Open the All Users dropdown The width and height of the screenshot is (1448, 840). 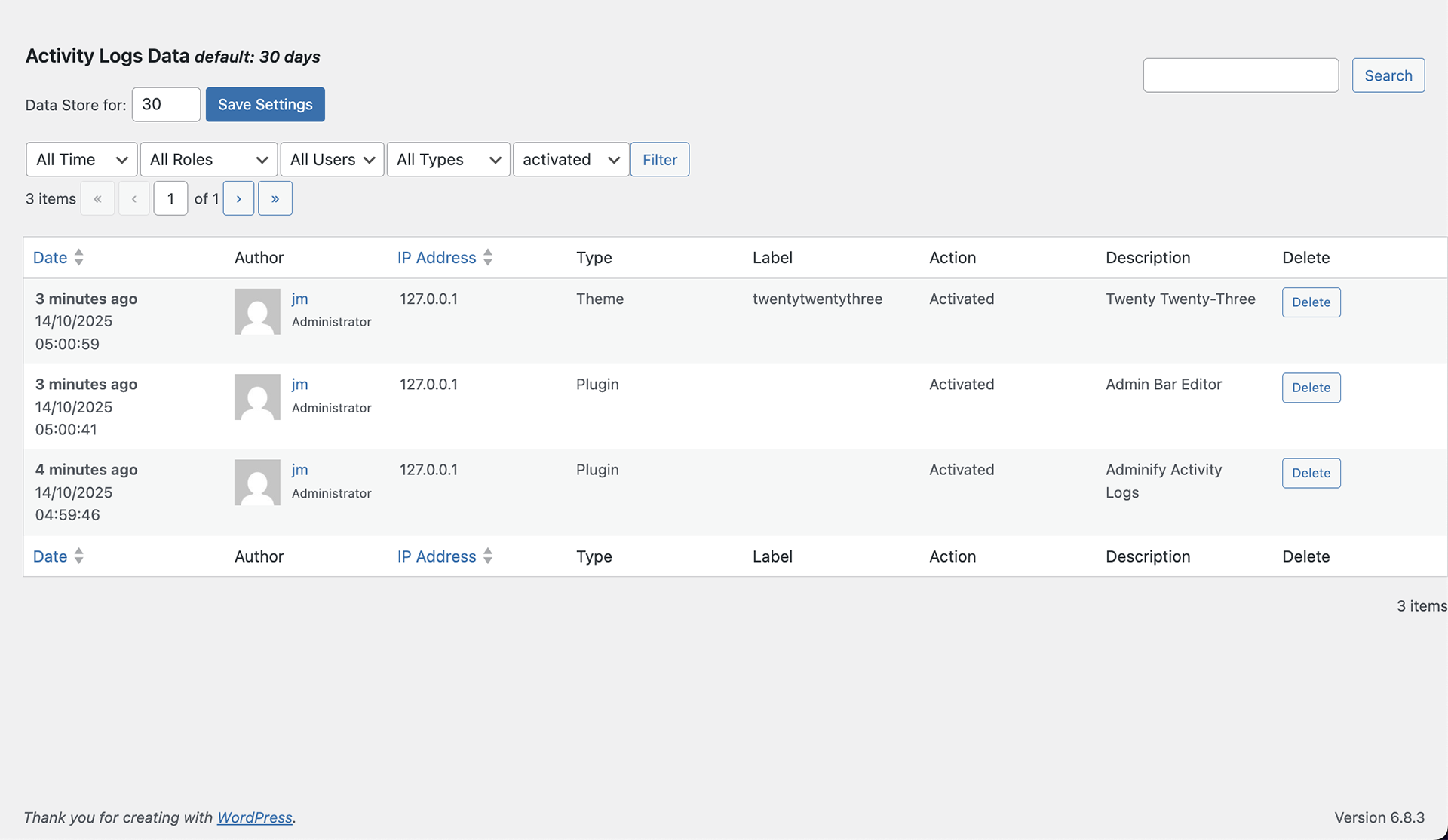[332, 159]
